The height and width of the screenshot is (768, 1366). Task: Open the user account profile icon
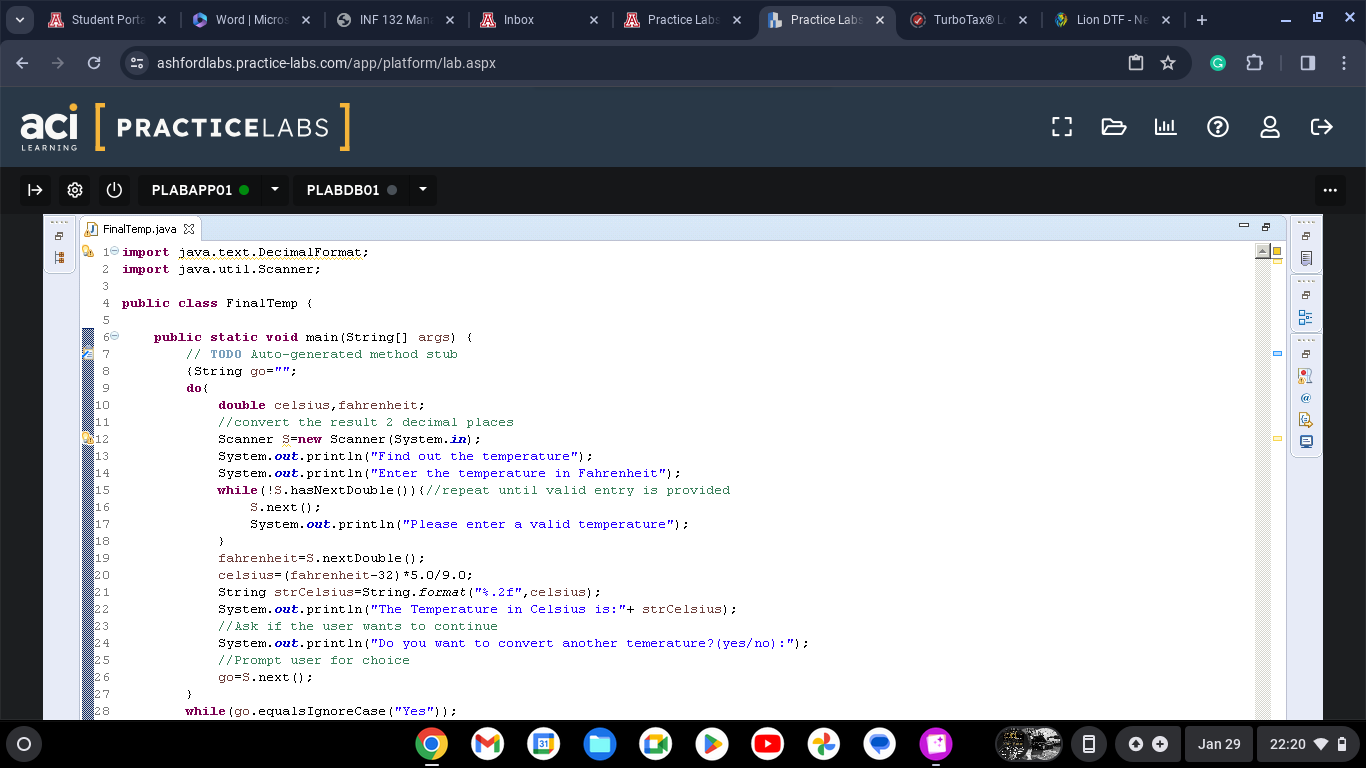coord(1270,127)
